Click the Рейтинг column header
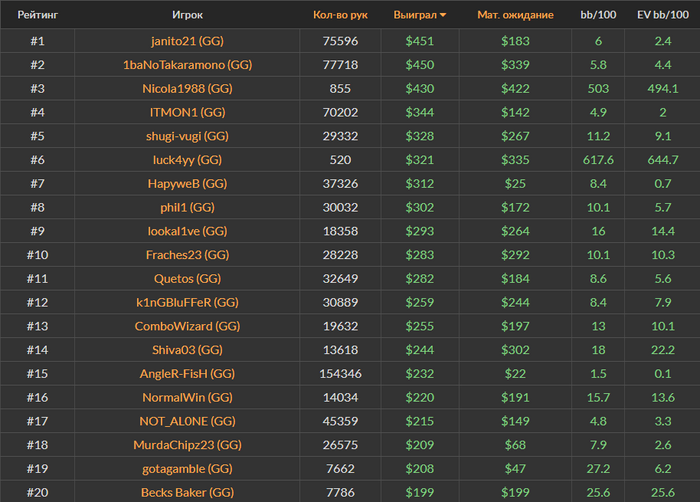Screen dimensions: 700x502 tap(37, 16)
